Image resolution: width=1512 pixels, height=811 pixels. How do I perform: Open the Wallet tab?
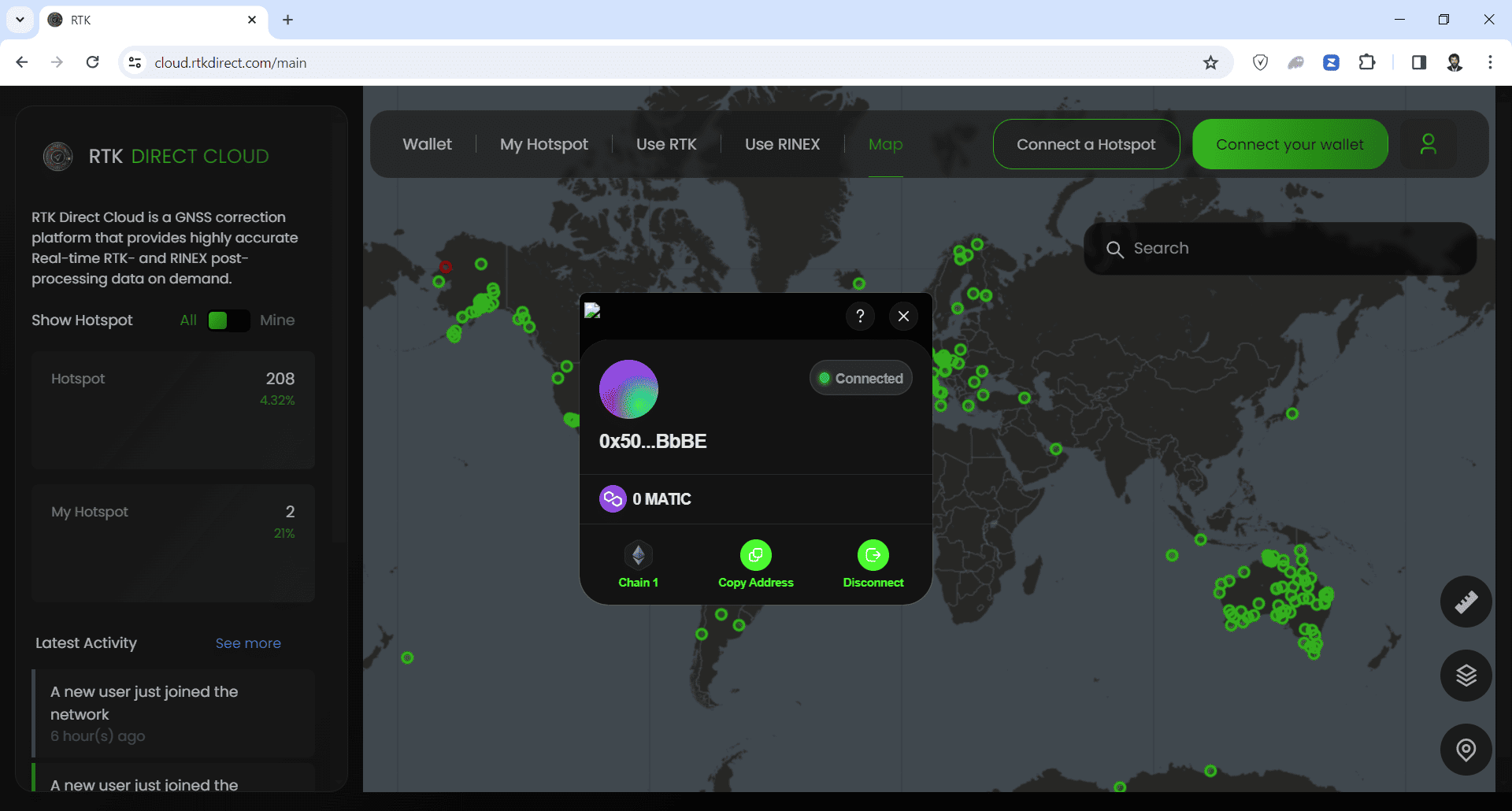pyautogui.click(x=427, y=144)
